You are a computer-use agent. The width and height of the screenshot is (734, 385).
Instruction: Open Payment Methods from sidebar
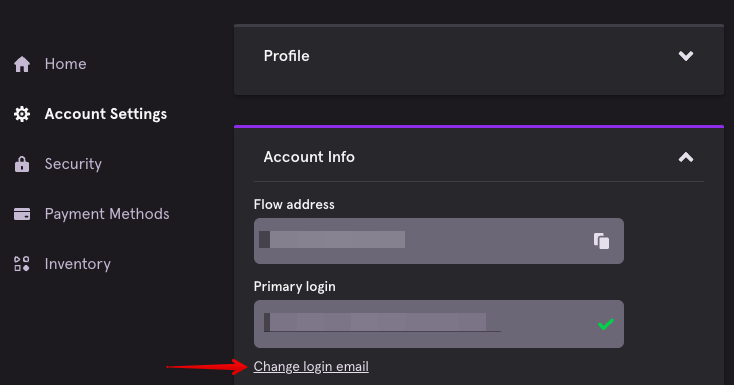coord(107,214)
